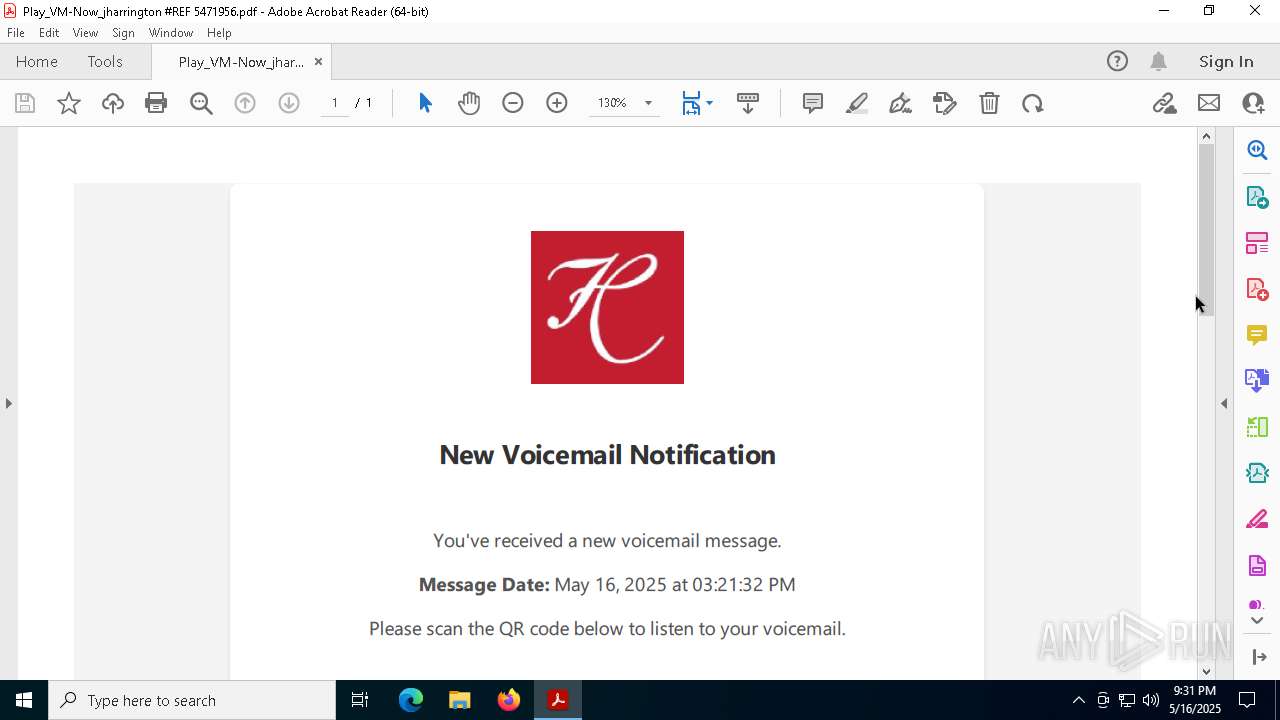This screenshot has width=1280, height=720.
Task: Open the Find text magnifier icon
Action: [201, 103]
